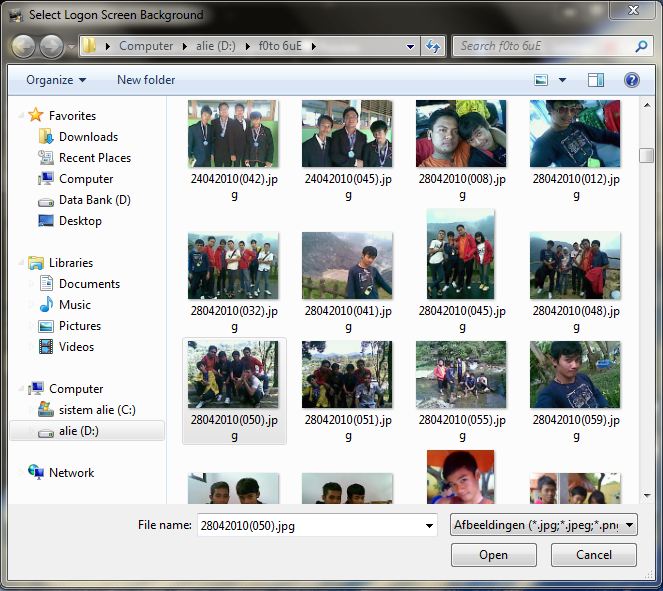
Task: Click the folder icon in address bar
Action: pyautogui.click(x=89, y=45)
